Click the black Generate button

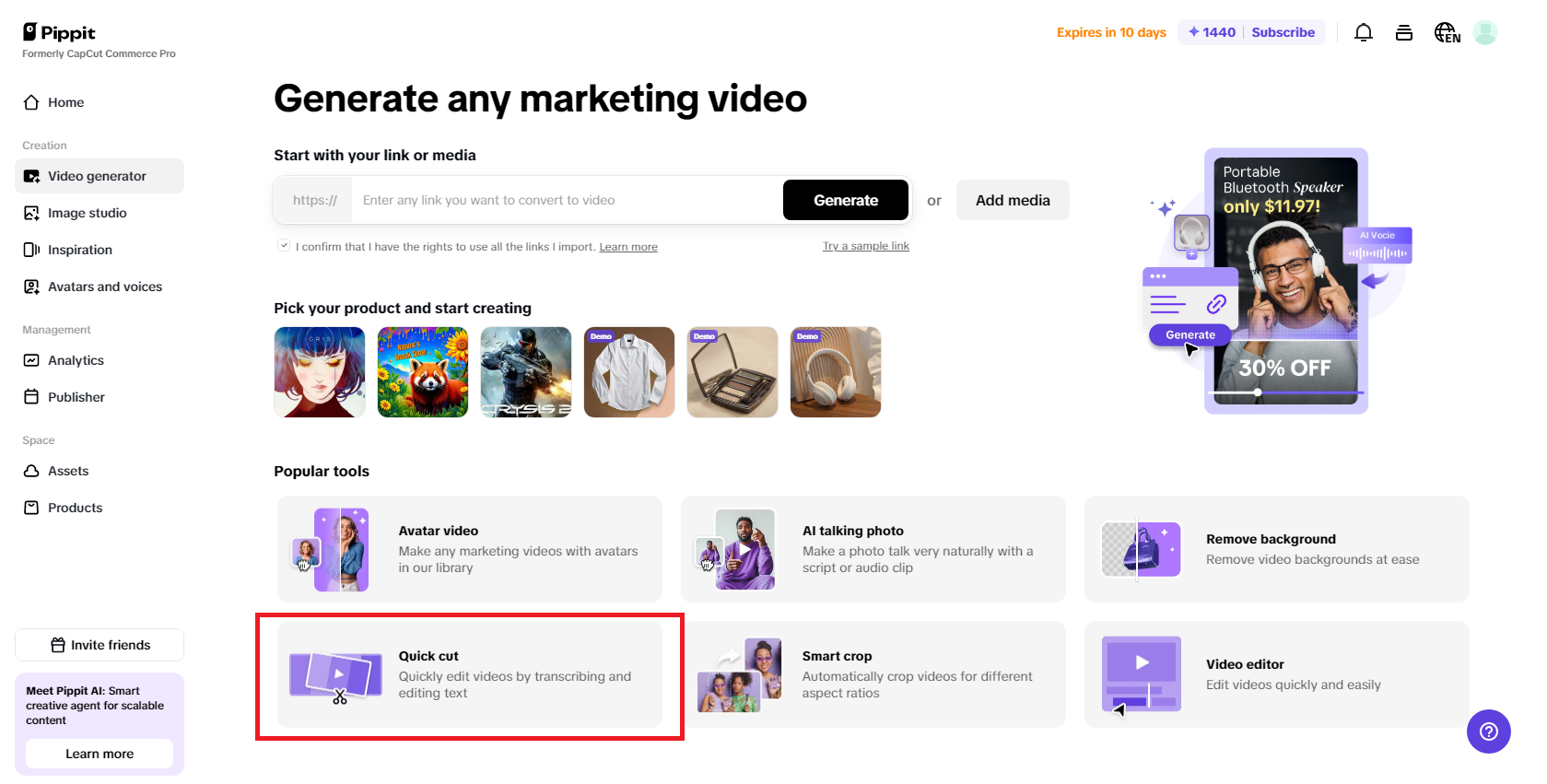point(846,200)
